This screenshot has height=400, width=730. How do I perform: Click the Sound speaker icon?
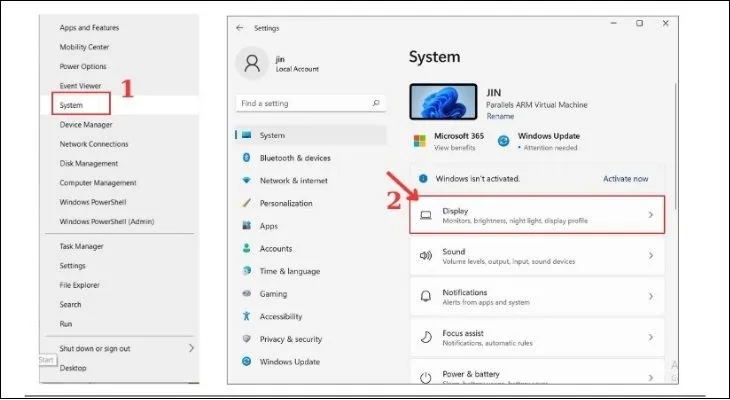click(x=426, y=256)
